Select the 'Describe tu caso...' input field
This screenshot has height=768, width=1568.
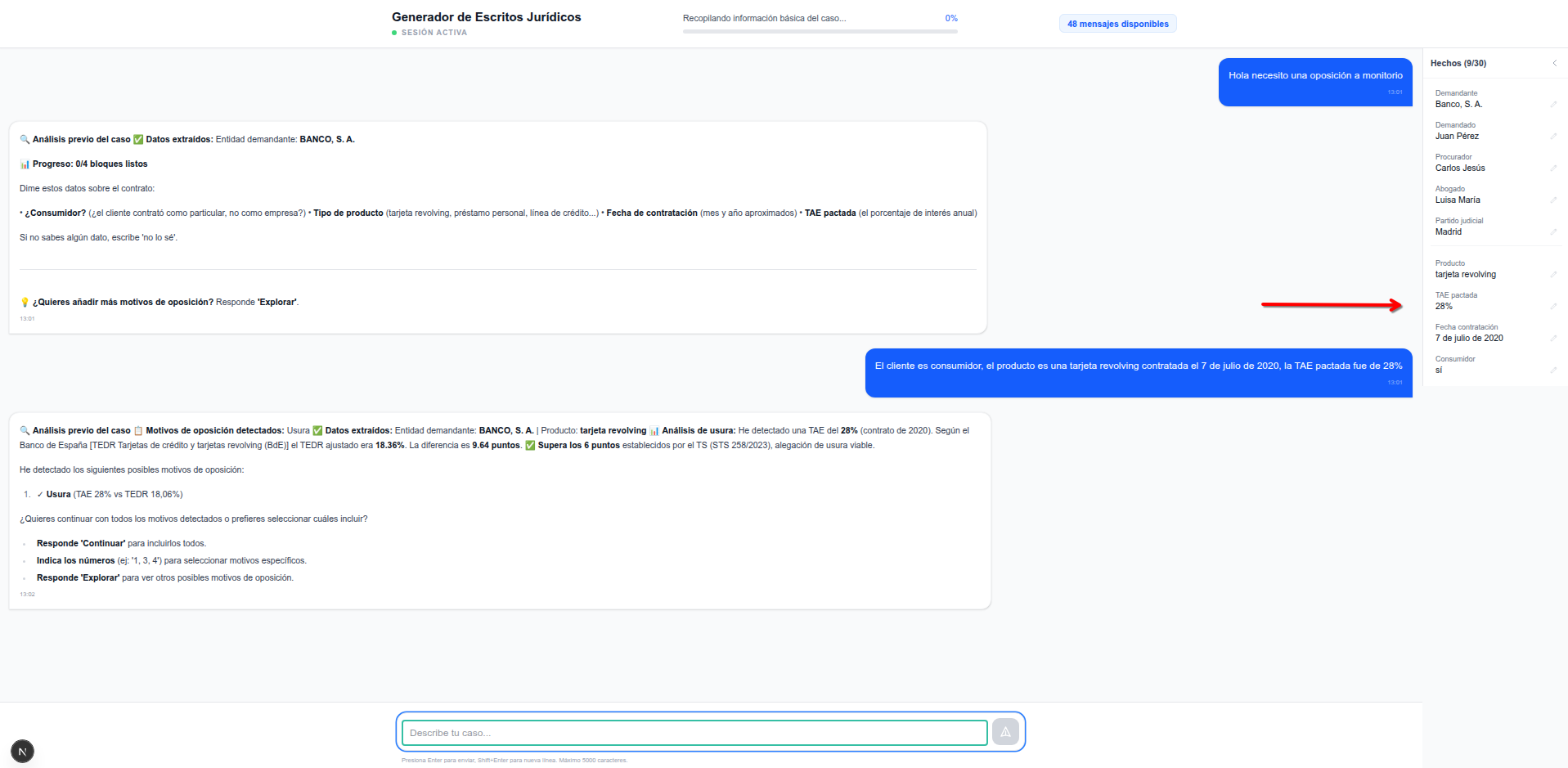[694, 732]
